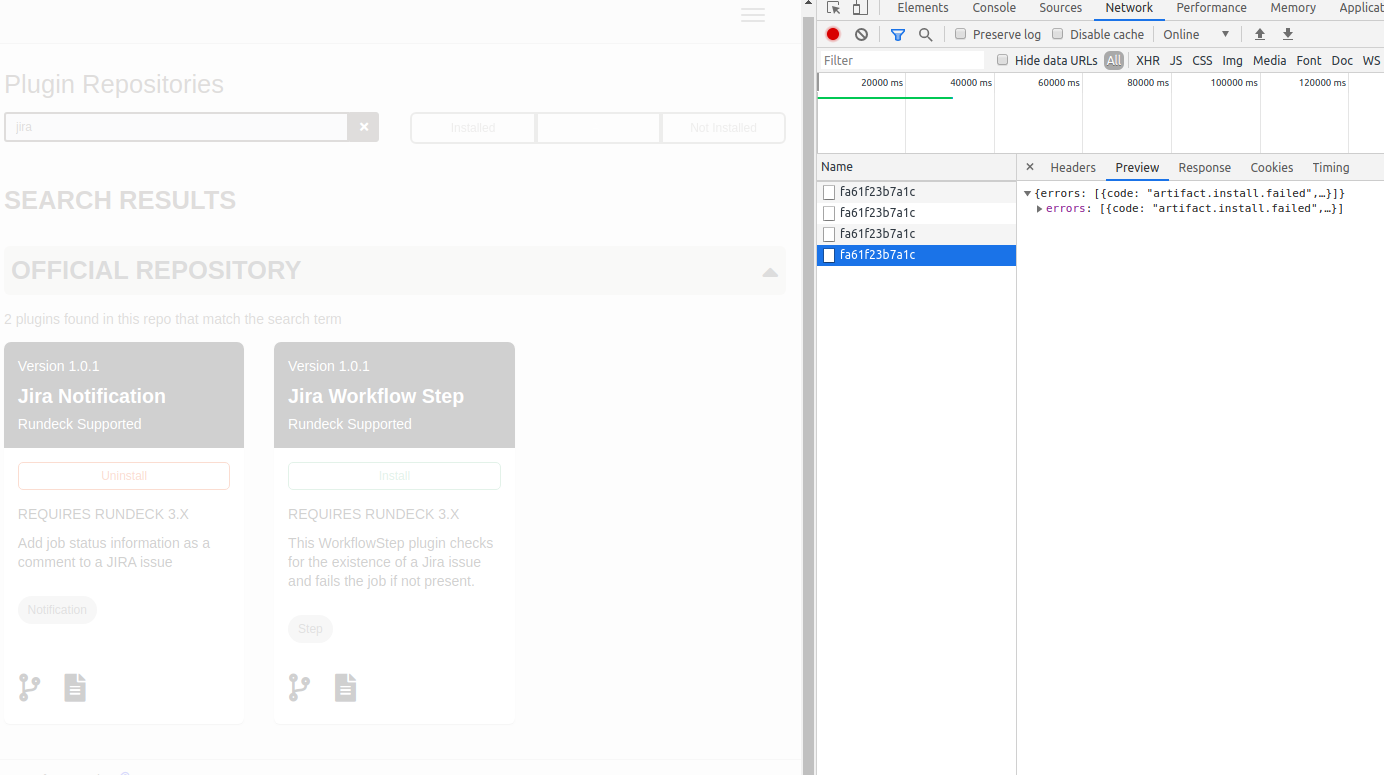This screenshot has height=775, width=1384.
Task: Toggle device toolbar in DevTools
Action: (x=858, y=7)
